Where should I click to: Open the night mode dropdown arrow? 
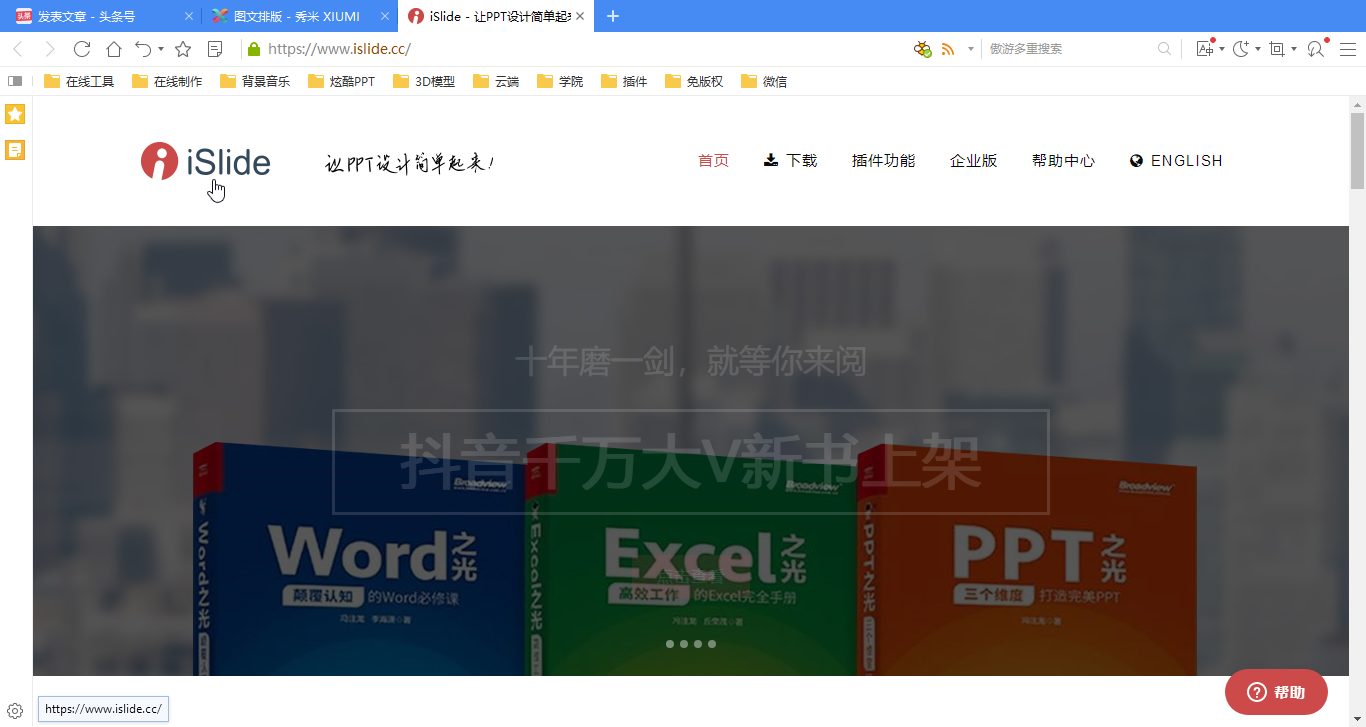(1258, 49)
